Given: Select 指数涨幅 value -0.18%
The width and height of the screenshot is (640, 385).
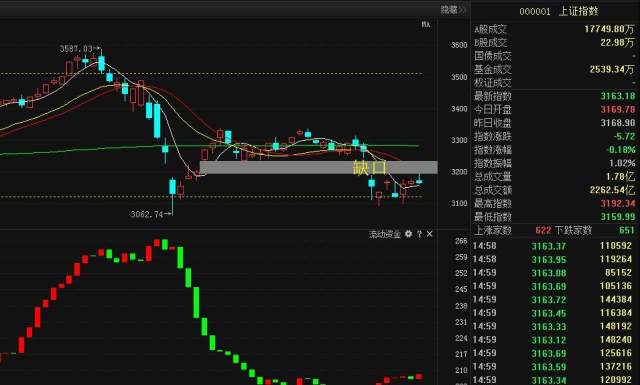Looking at the screenshot, I should point(620,150).
